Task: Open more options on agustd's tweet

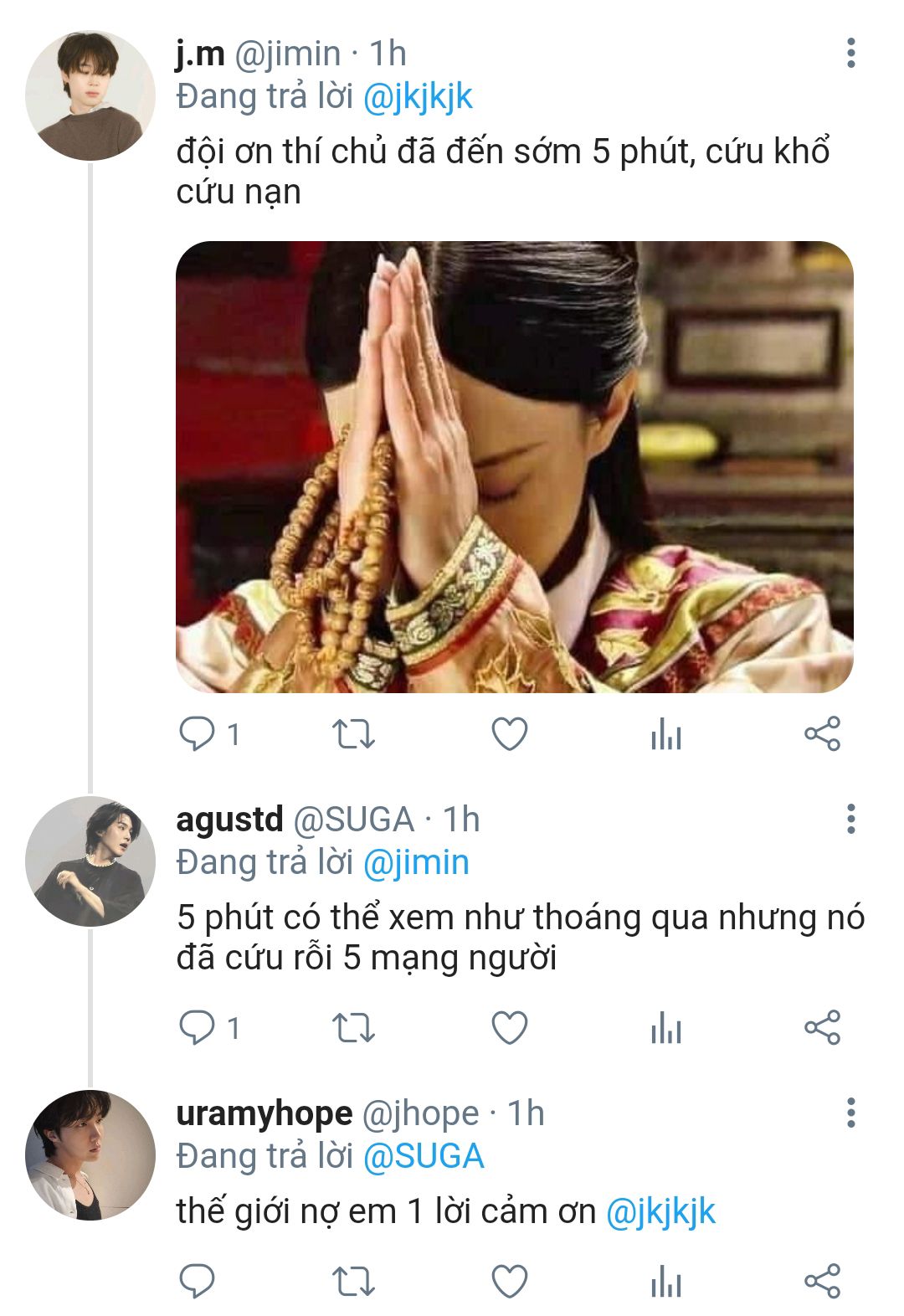Action: tap(850, 819)
